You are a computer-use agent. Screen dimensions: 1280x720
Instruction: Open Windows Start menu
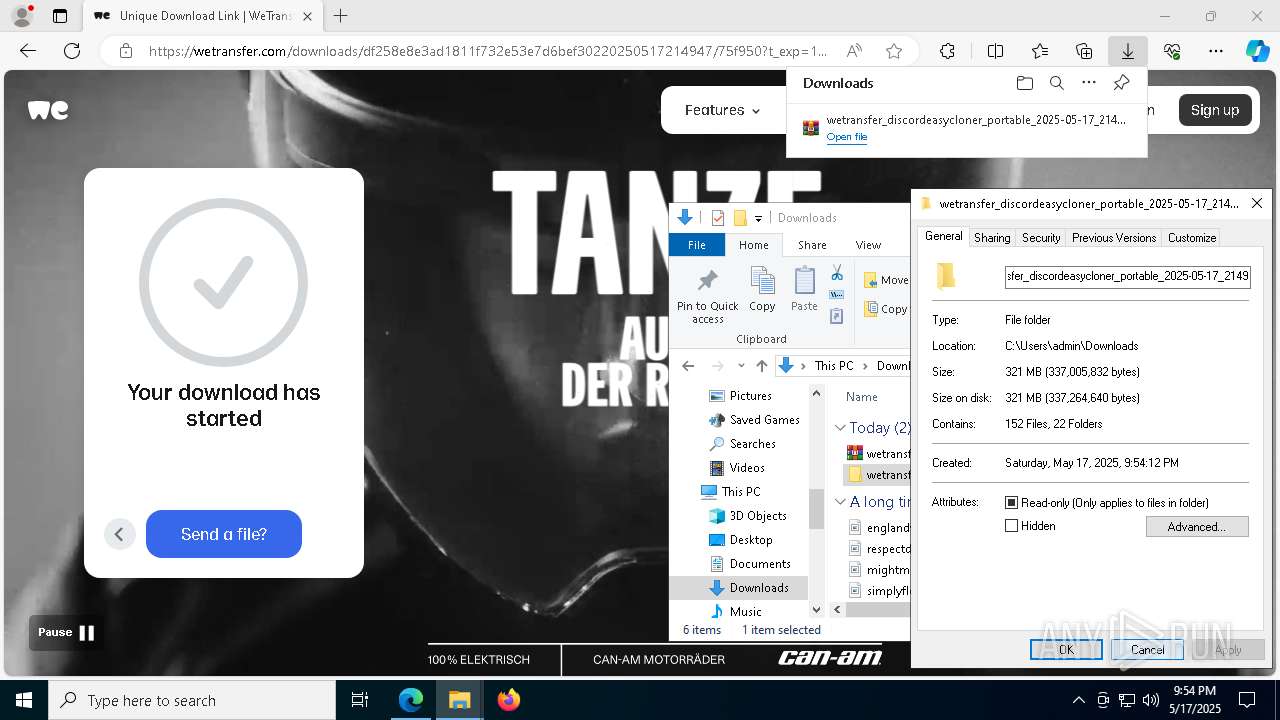[24, 700]
